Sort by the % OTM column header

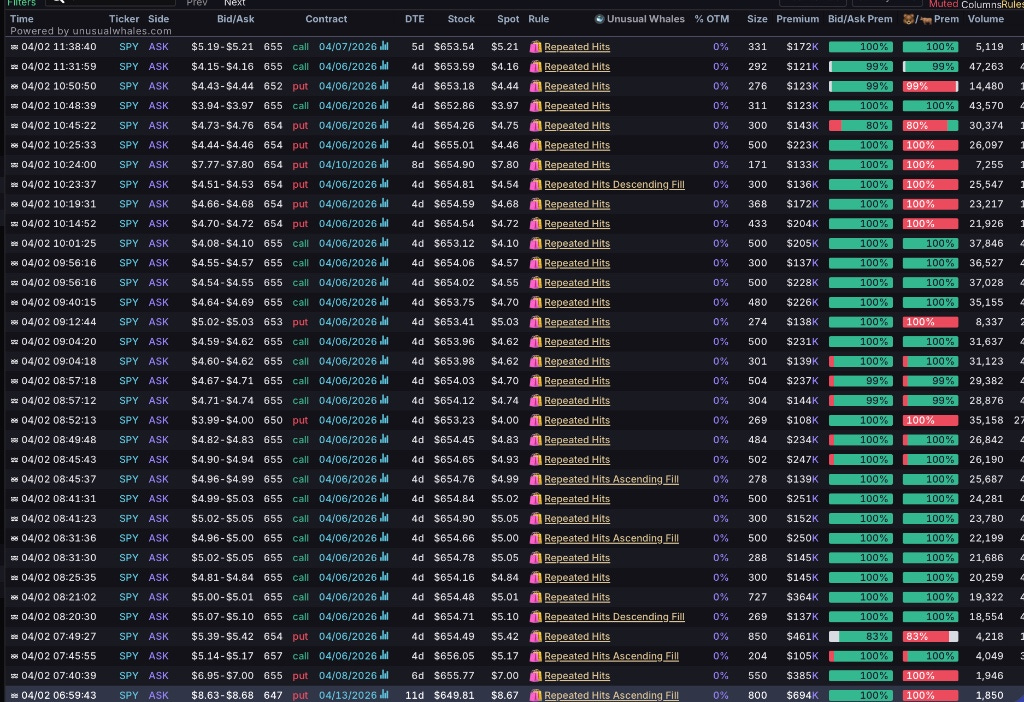pyautogui.click(x=712, y=19)
